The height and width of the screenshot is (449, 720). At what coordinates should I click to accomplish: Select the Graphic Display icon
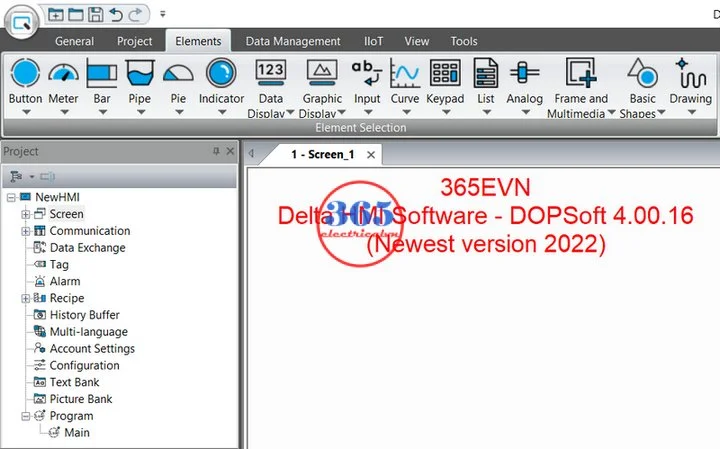pos(322,73)
